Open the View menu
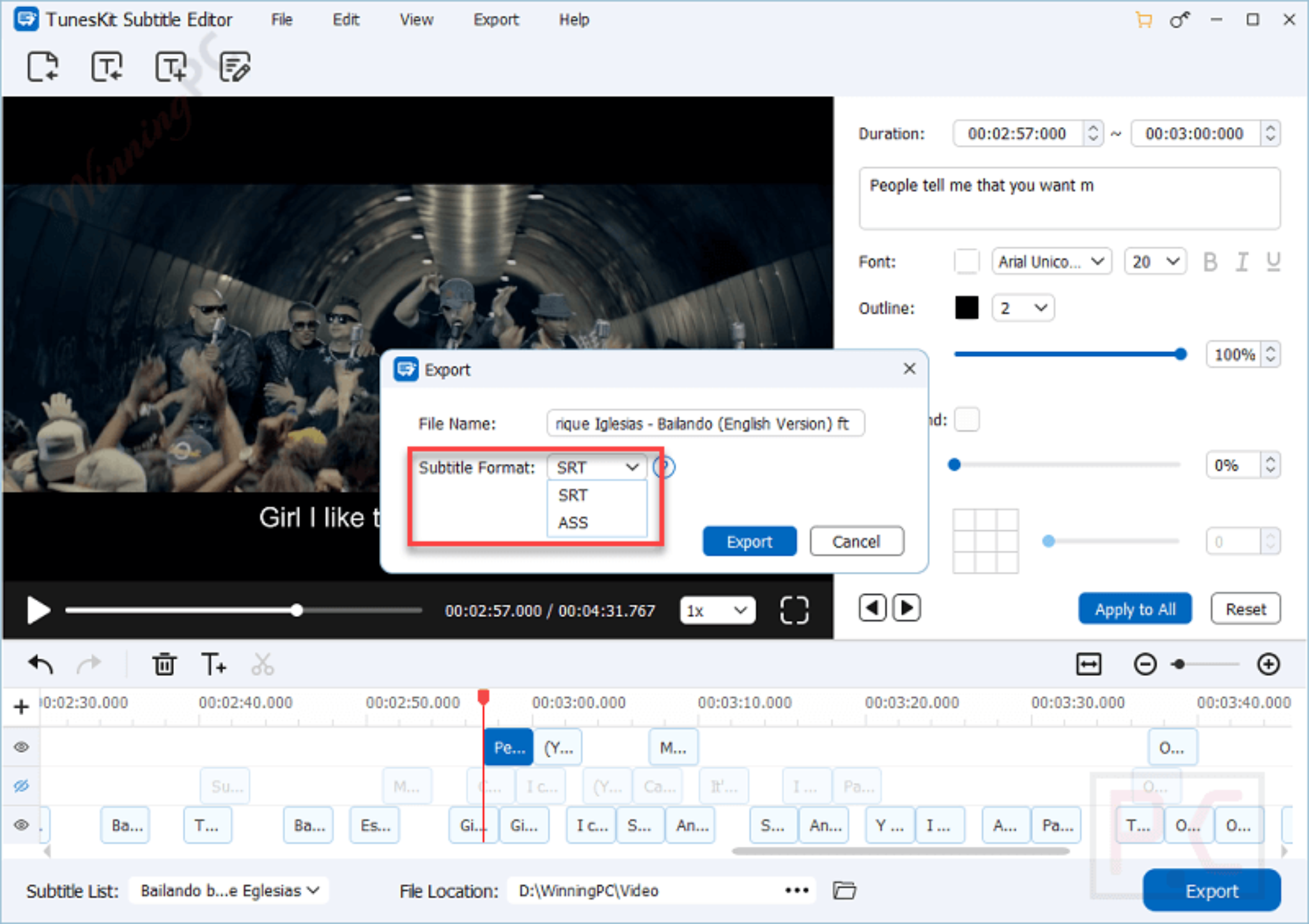The image size is (1309, 924). click(x=416, y=20)
